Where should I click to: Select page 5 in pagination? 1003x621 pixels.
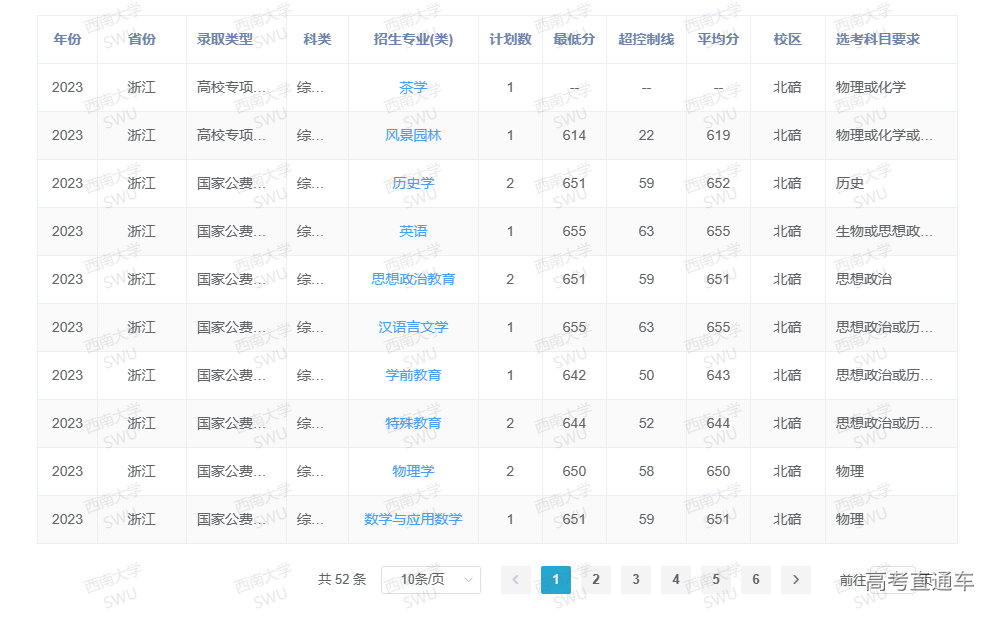click(715, 580)
